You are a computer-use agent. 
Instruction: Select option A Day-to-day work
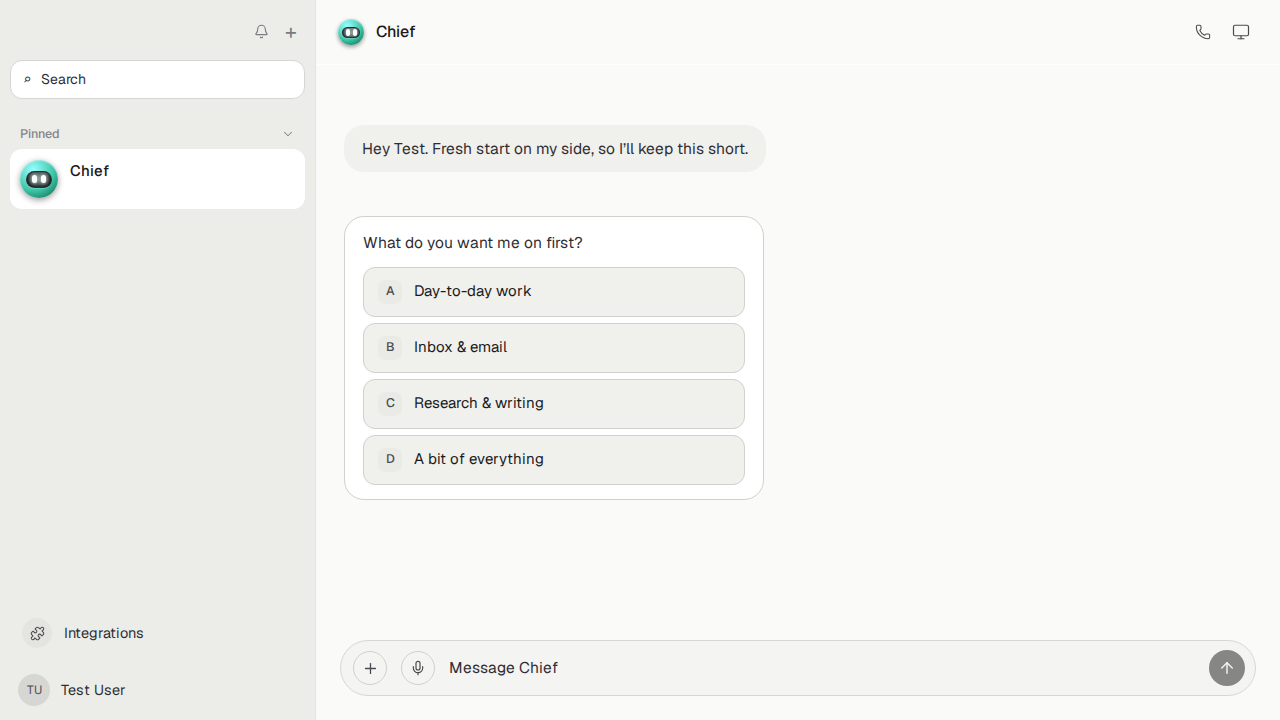[554, 292]
